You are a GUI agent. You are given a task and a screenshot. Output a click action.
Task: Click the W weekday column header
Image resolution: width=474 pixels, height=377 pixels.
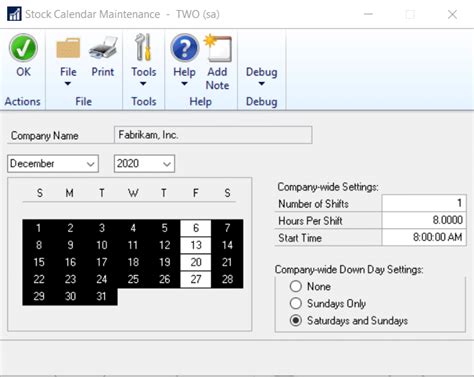133,193
